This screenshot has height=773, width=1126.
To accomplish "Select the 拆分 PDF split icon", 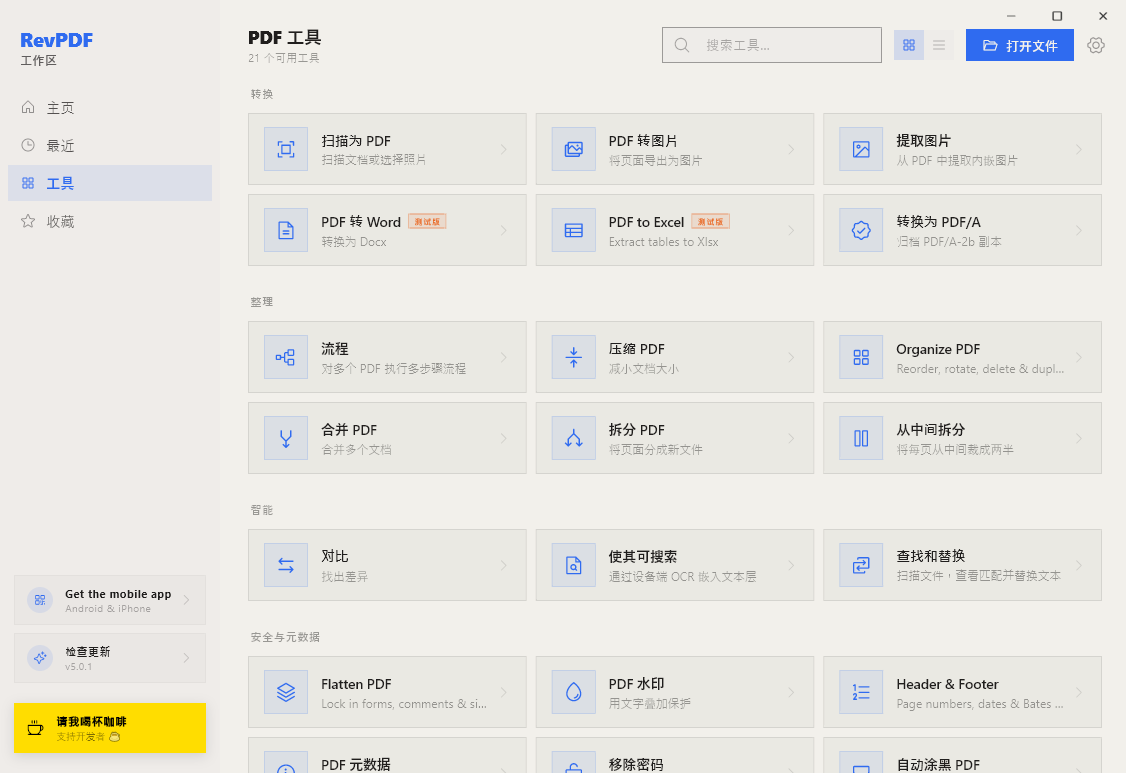I will point(573,438).
